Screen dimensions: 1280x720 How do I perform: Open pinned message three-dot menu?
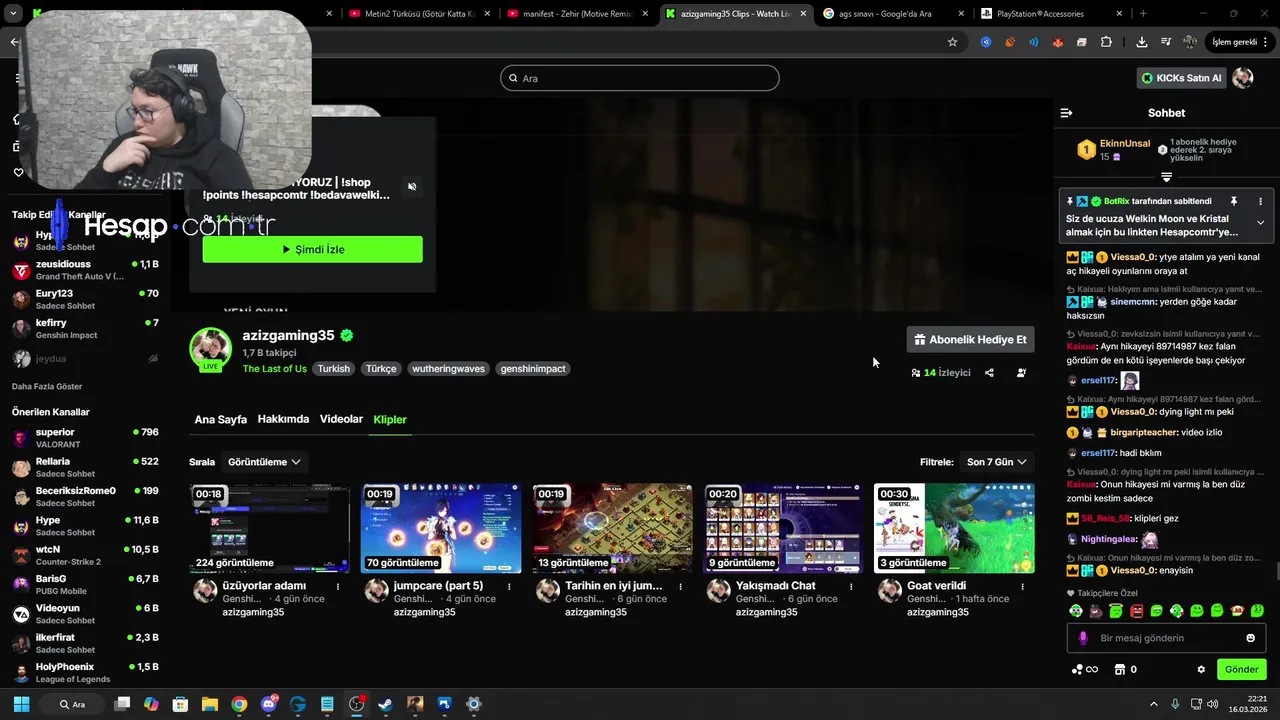point(1260,201)
